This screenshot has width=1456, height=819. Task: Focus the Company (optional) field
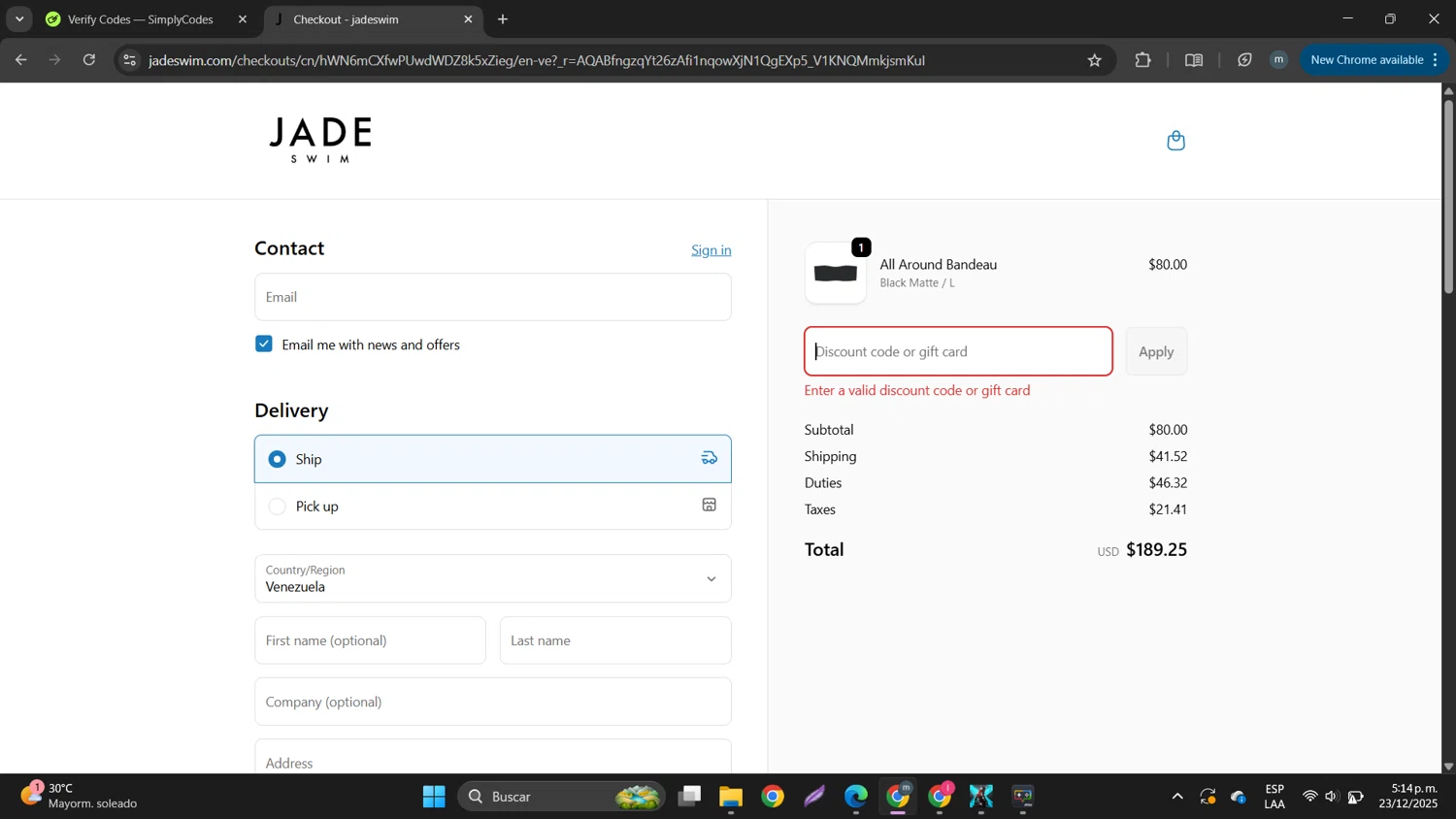click(493, 702)
